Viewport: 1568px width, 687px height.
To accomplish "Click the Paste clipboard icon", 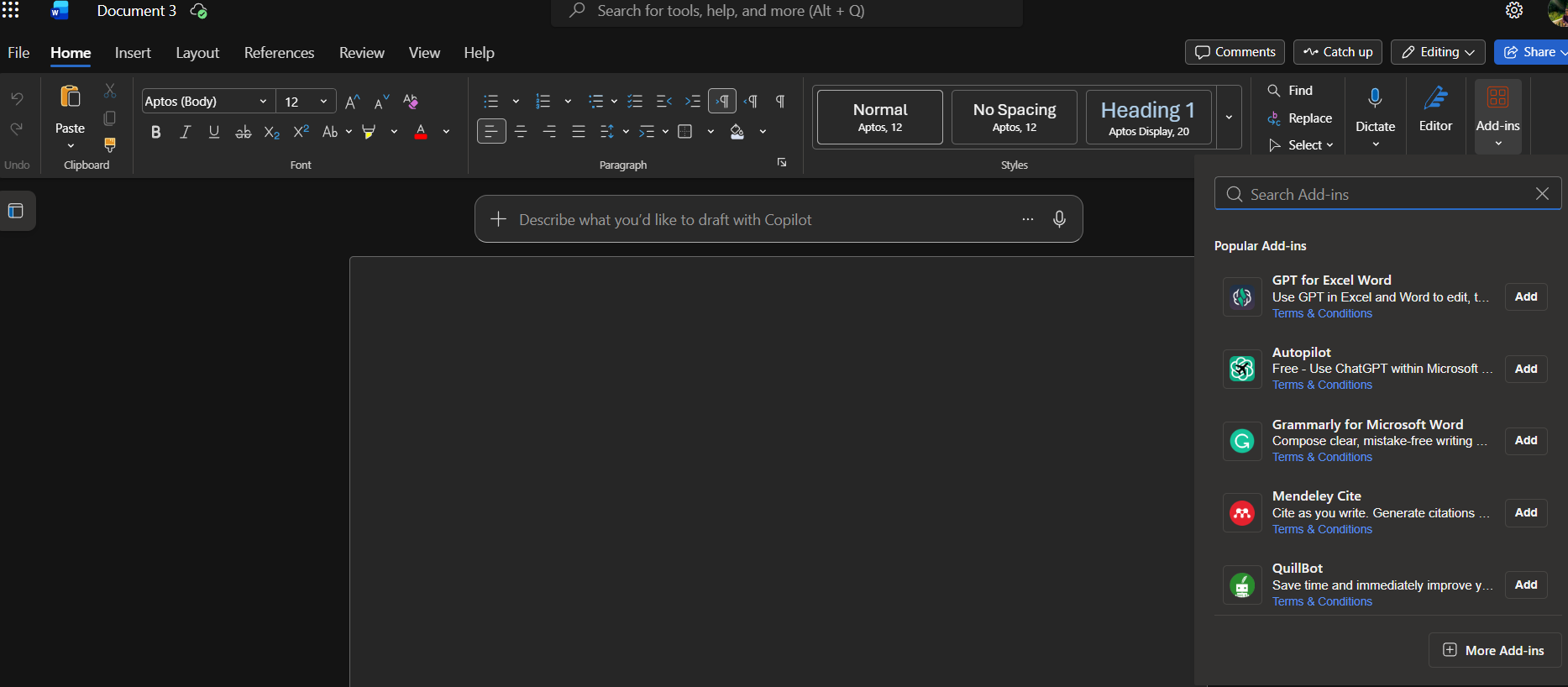I will (x=71, y=97).
